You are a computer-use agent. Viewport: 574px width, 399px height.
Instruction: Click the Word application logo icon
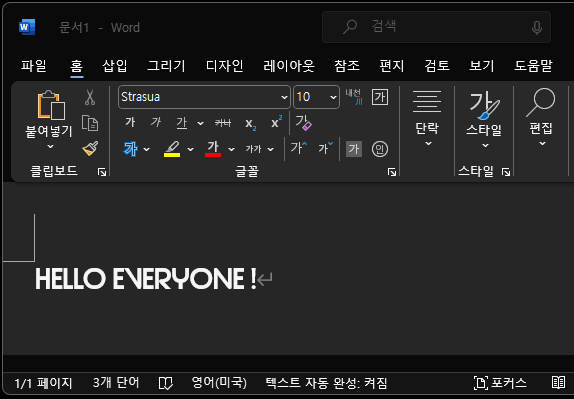[x=27, y=27]
